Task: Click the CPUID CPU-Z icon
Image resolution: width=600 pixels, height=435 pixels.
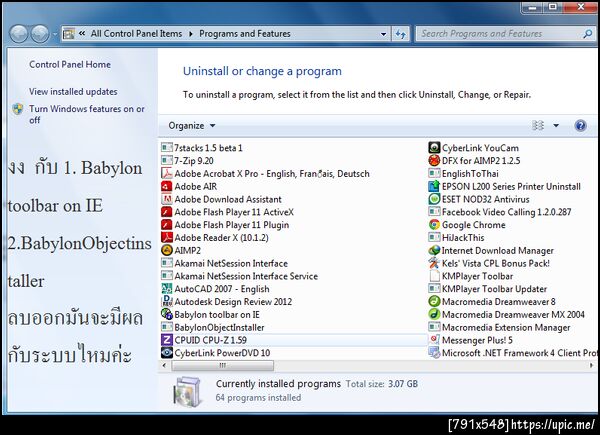Action: pyautogui.click(x=167, y=340)
